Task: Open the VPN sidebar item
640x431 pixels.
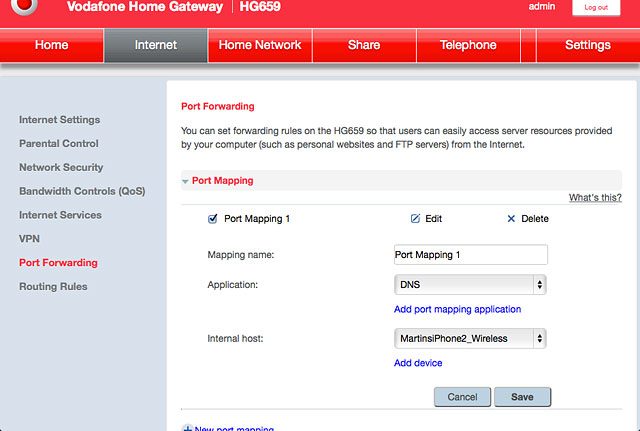Action: pyautogui.click(x=29, y=239)
